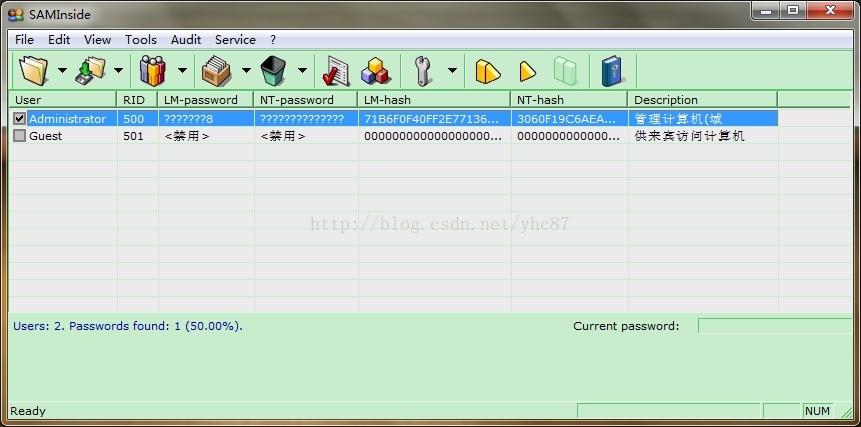Click NT-password value ??????????????
The height and width of the screenshot is (427, 861).
(302, 119)
